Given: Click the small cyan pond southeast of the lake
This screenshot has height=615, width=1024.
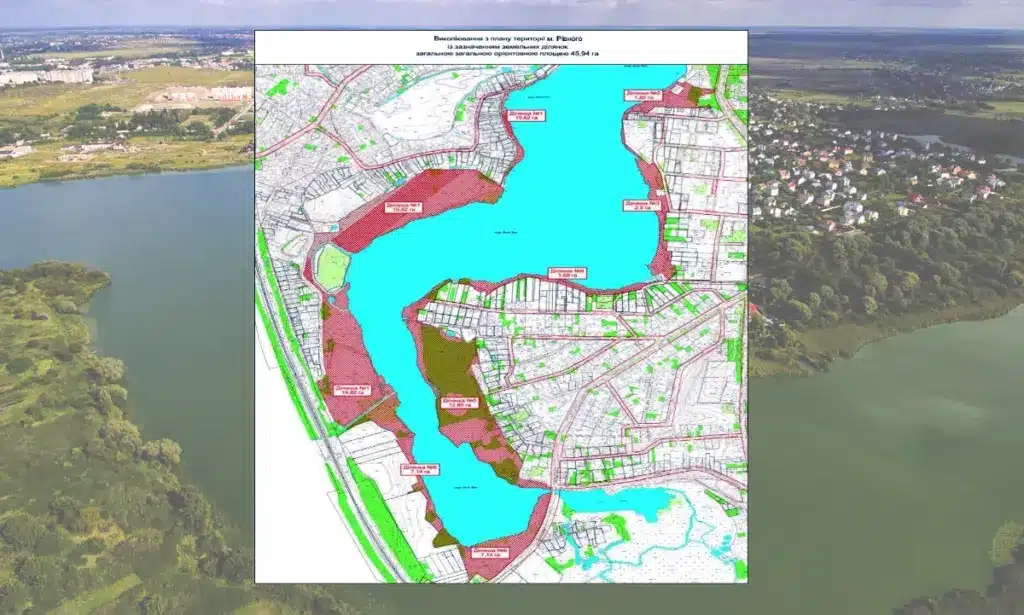Looking at the screenshot, I should coord(612,502).
